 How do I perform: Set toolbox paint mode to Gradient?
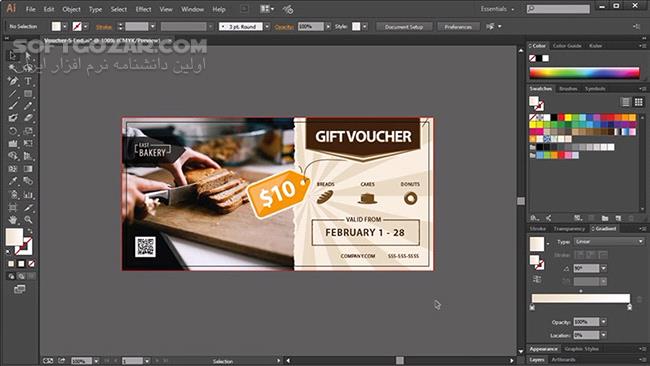click(21, 264)
